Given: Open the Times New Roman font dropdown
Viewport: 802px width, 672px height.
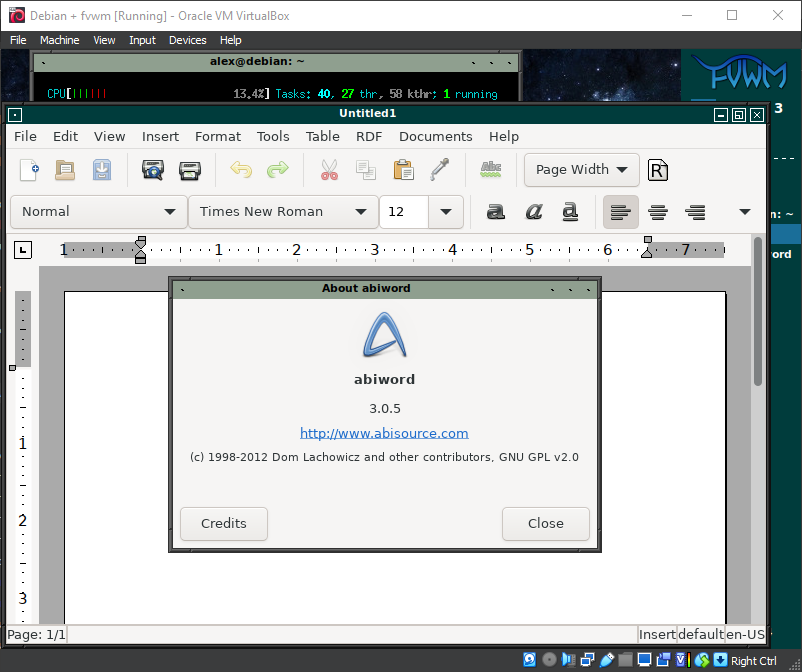Looking at the screenshot, I should click(x=283, y=212).
